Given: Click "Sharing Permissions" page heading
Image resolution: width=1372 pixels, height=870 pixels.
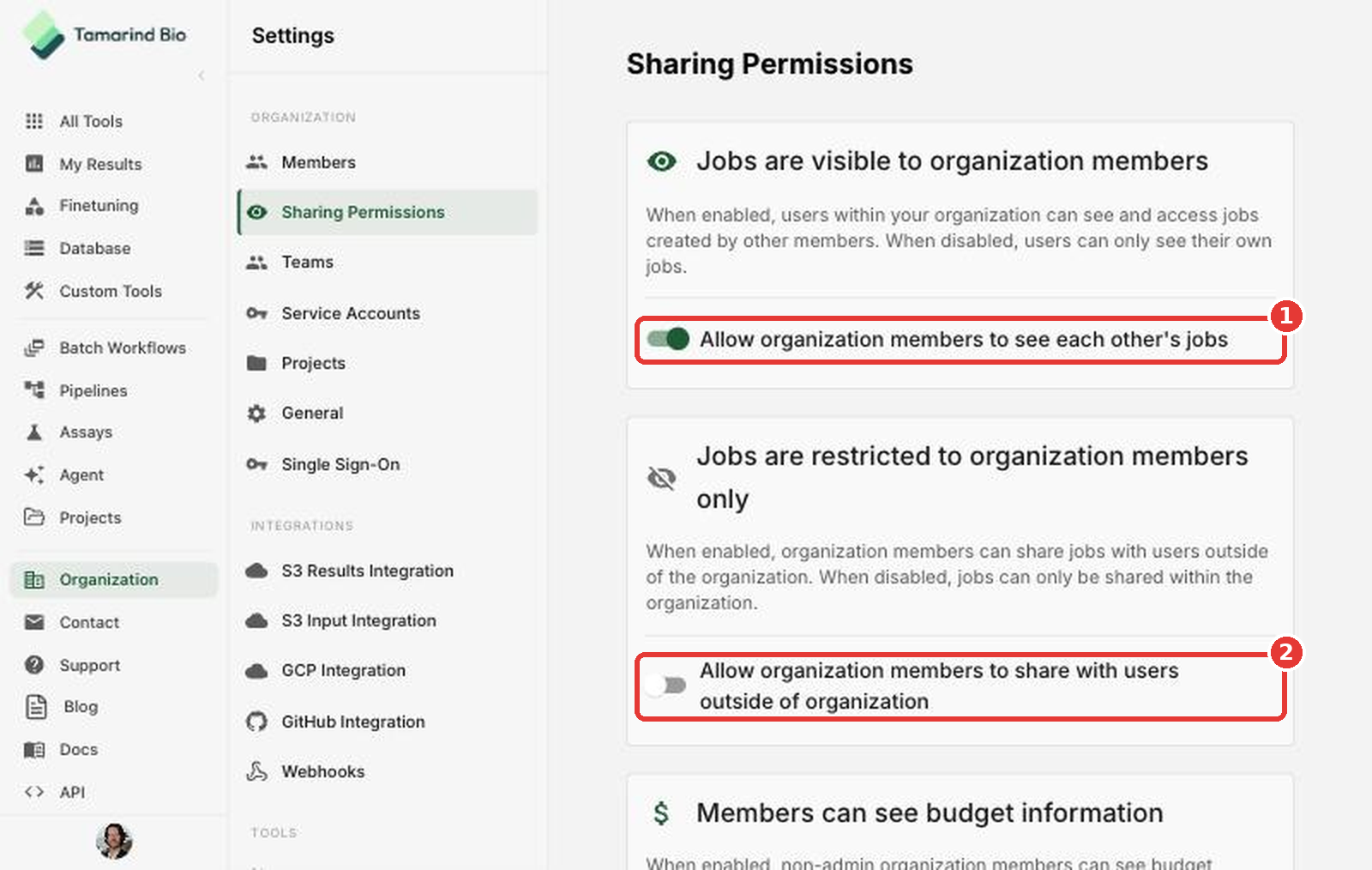Looking at the screenshot, I should pyautogui.click(x=769, y=64).
